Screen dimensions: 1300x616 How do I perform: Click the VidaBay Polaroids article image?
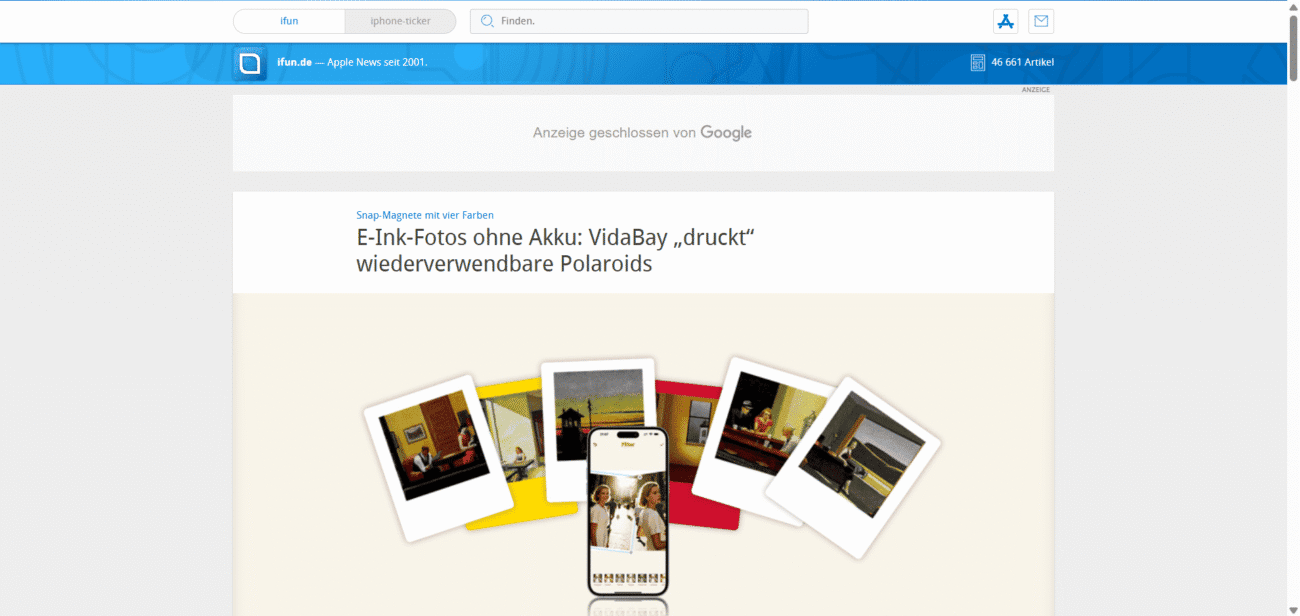tap(643, 455)
